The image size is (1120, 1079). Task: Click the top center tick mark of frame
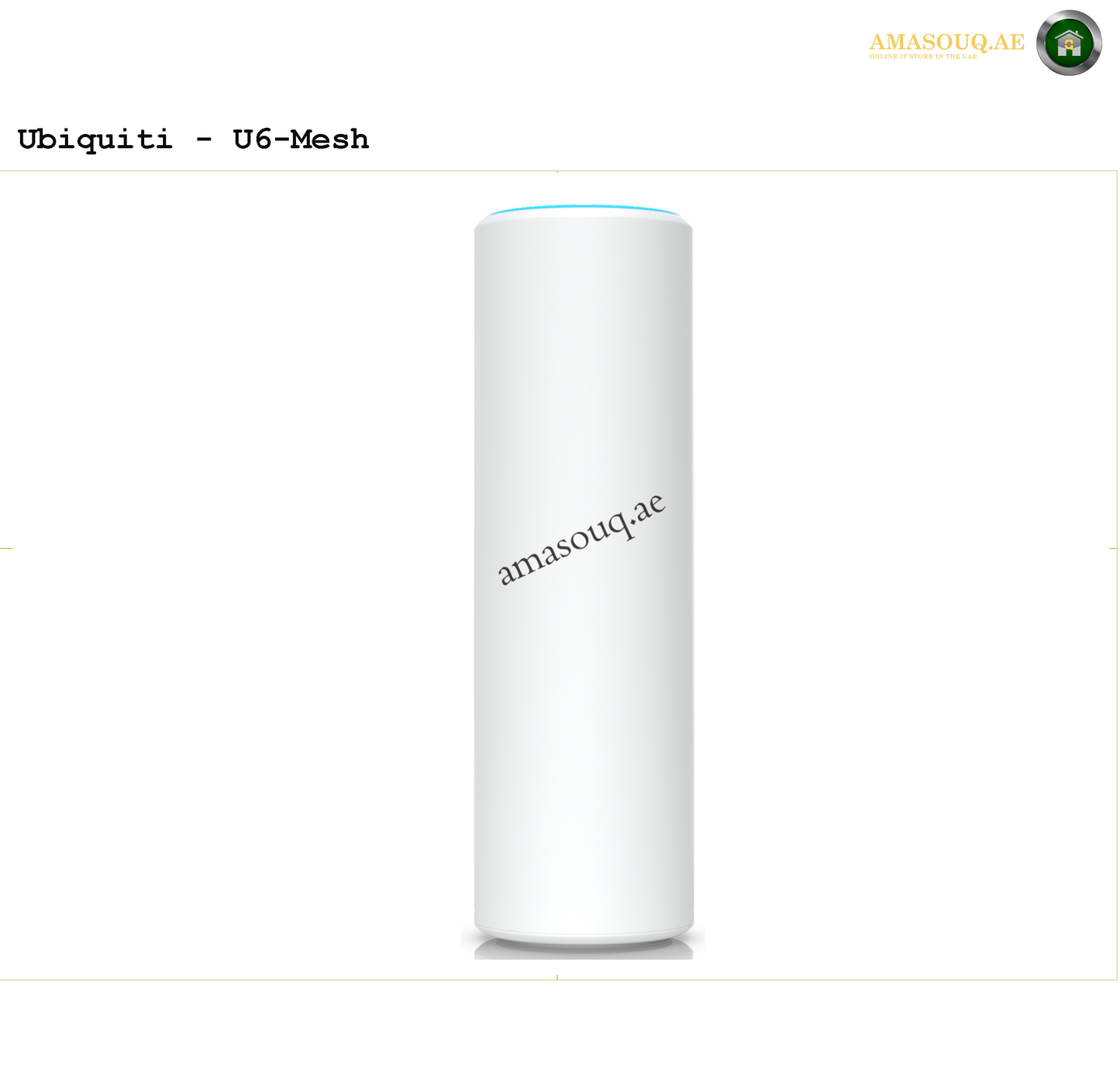coord(557,171)
